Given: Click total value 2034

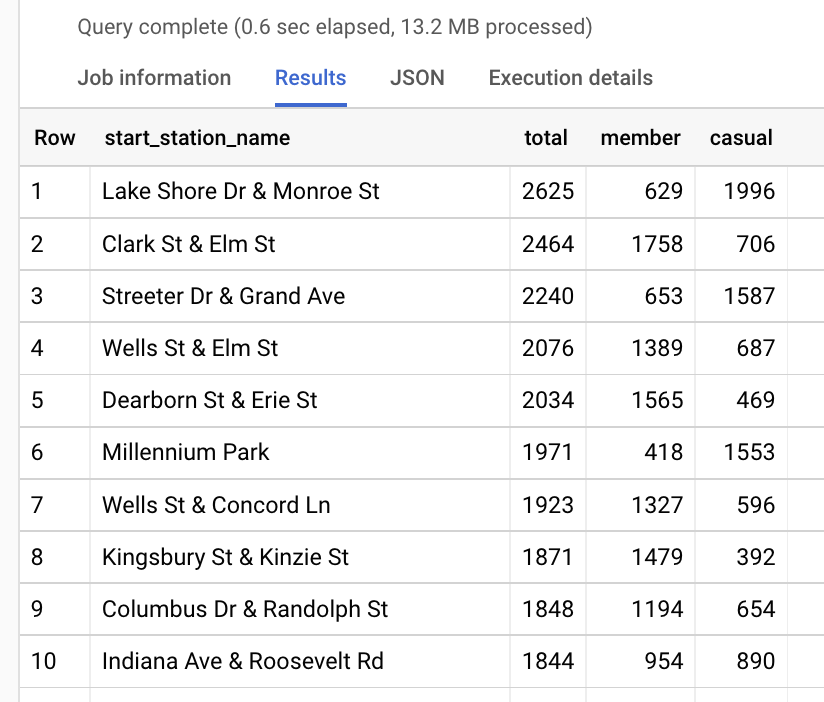Looking at the screenshot, I should coord(548,400).
